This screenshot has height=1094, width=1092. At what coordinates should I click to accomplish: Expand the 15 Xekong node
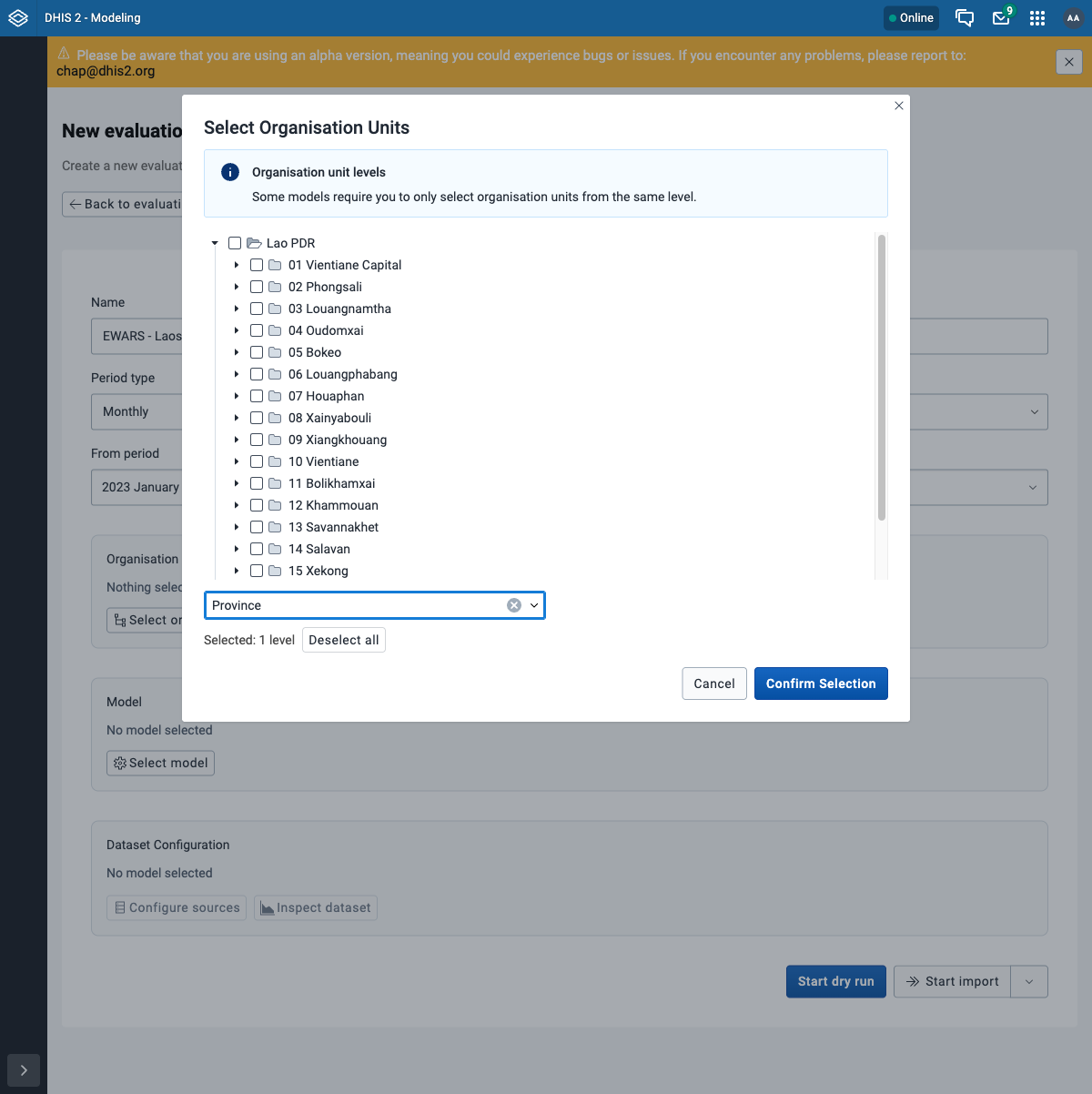coord(237,571)
